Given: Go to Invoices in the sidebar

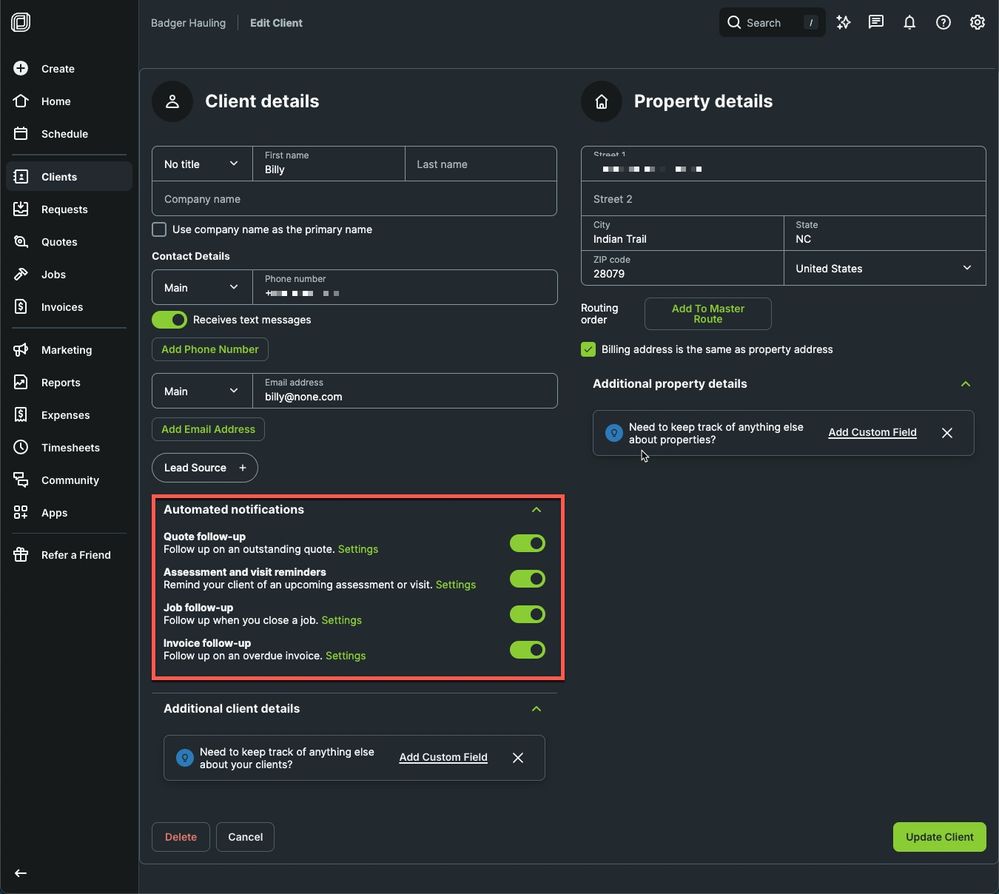Looking at the screenshot, I should click(x=61, y=307).
